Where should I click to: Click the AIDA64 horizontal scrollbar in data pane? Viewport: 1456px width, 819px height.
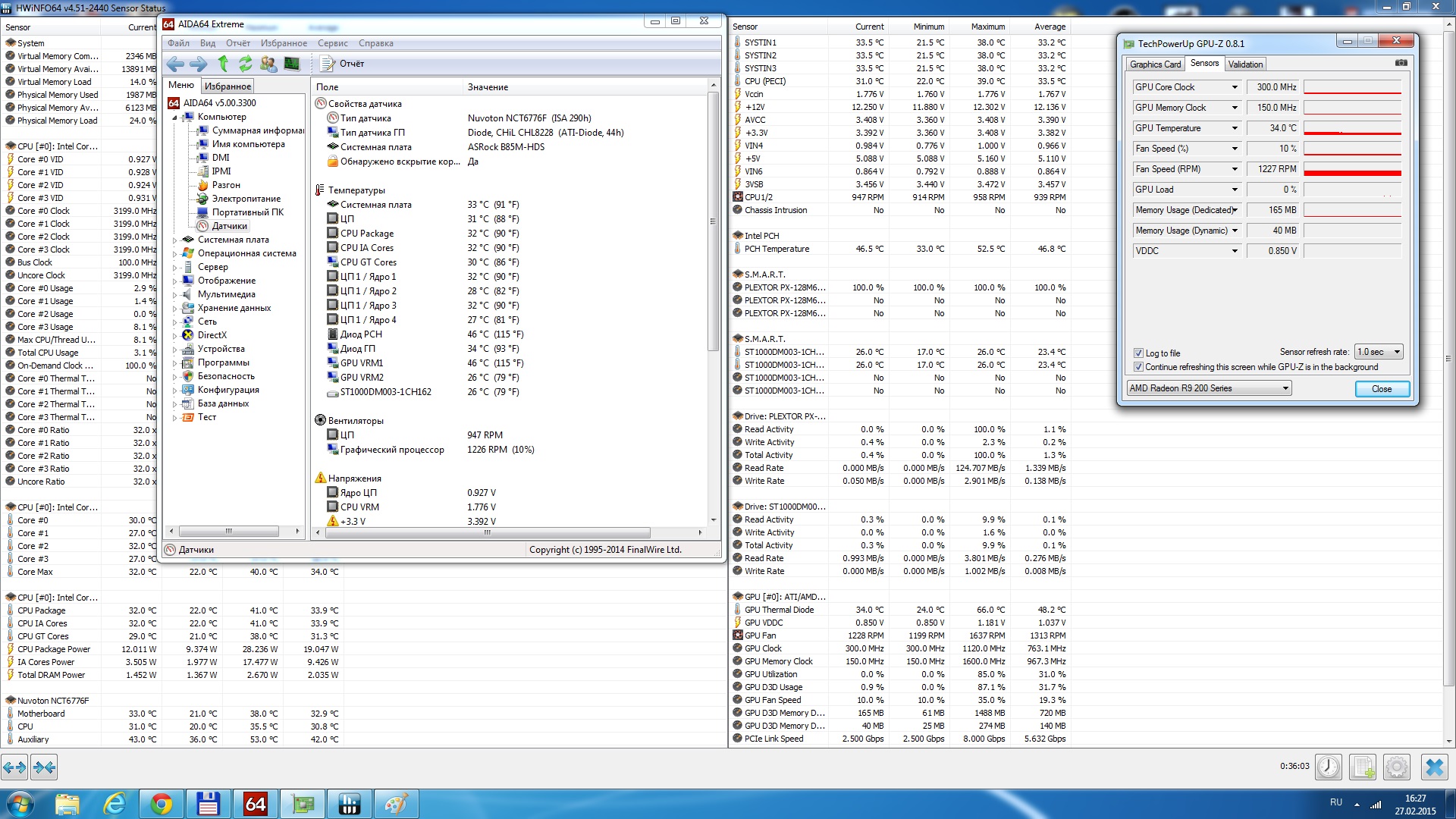(x=487, y=532)
